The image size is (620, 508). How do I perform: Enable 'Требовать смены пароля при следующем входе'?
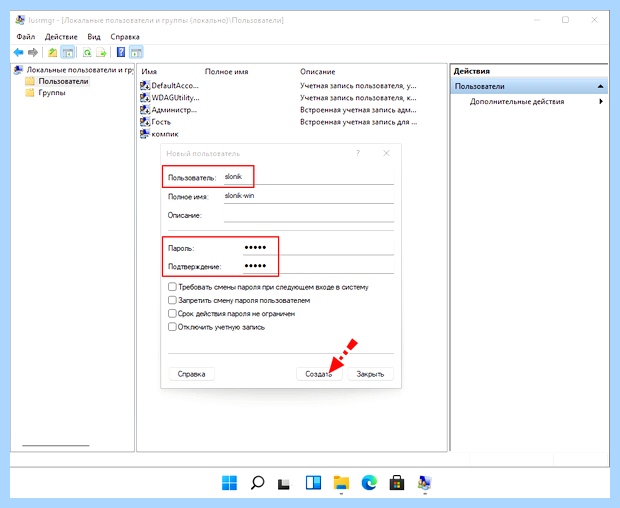tap(172, 287)
